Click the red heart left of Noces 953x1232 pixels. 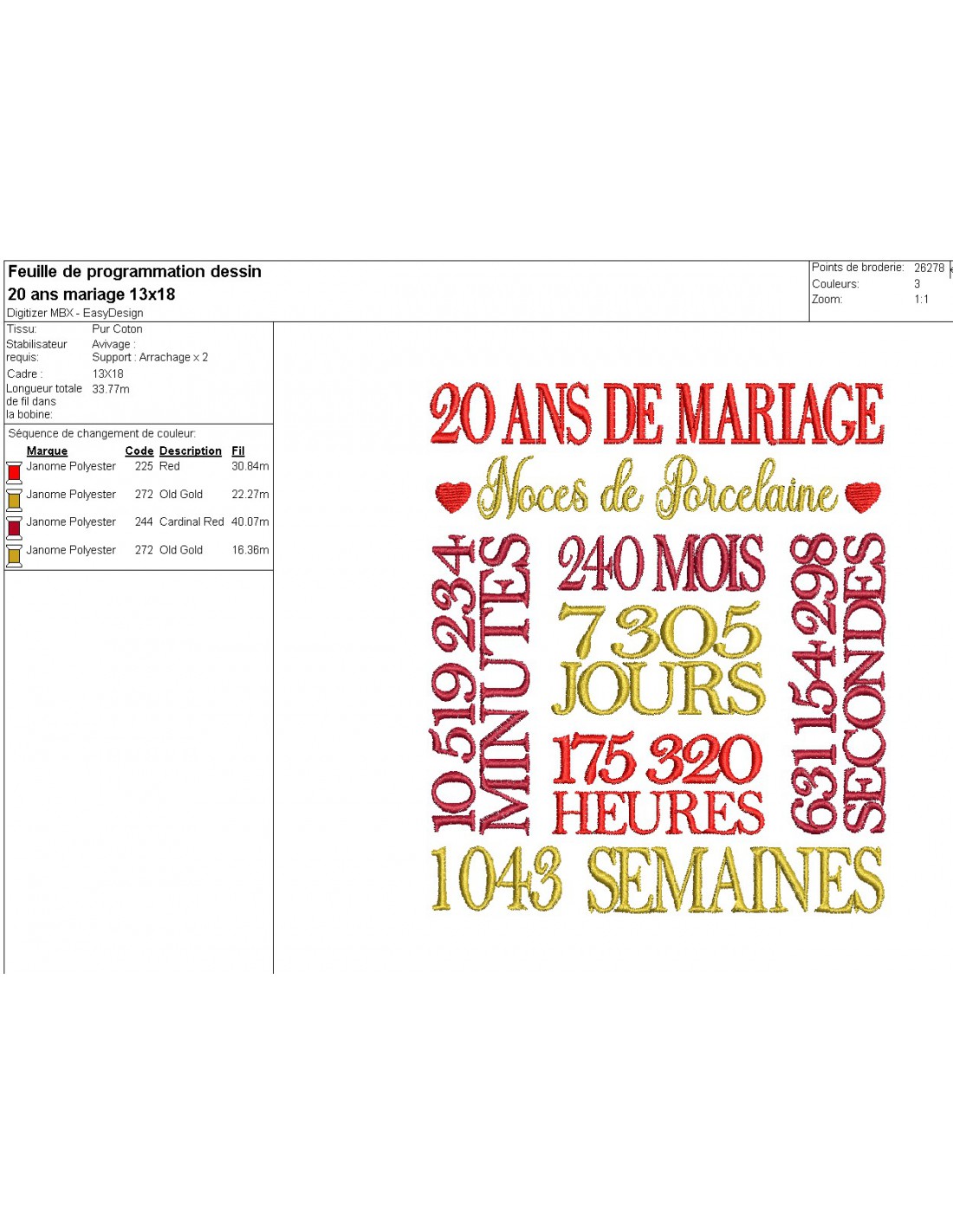tap(452, 496)
